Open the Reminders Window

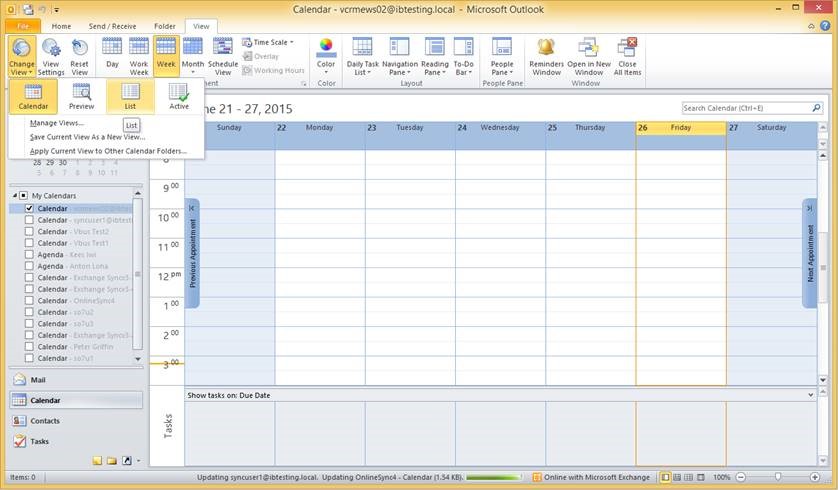pos(546,57)
